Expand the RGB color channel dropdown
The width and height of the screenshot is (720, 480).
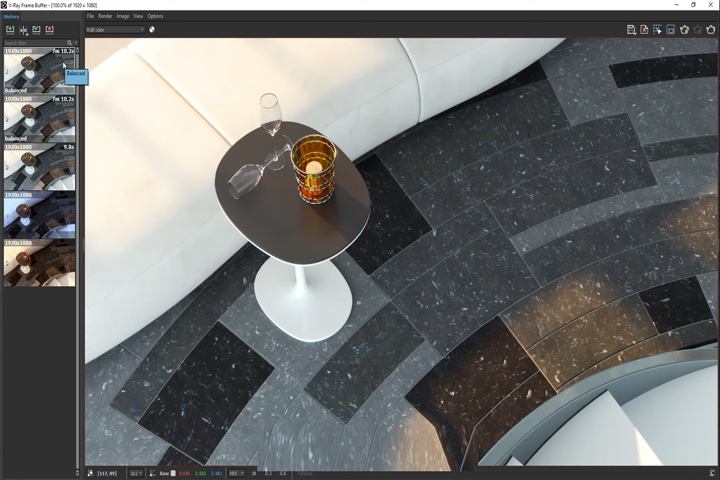(x=115, y=29)
